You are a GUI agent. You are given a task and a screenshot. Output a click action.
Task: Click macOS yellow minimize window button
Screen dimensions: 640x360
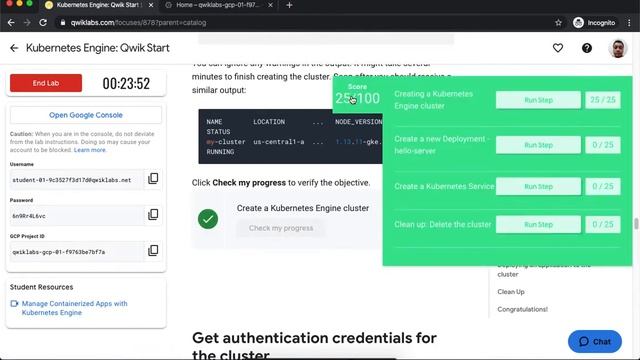pyautogui.click(x=19, y=3)
